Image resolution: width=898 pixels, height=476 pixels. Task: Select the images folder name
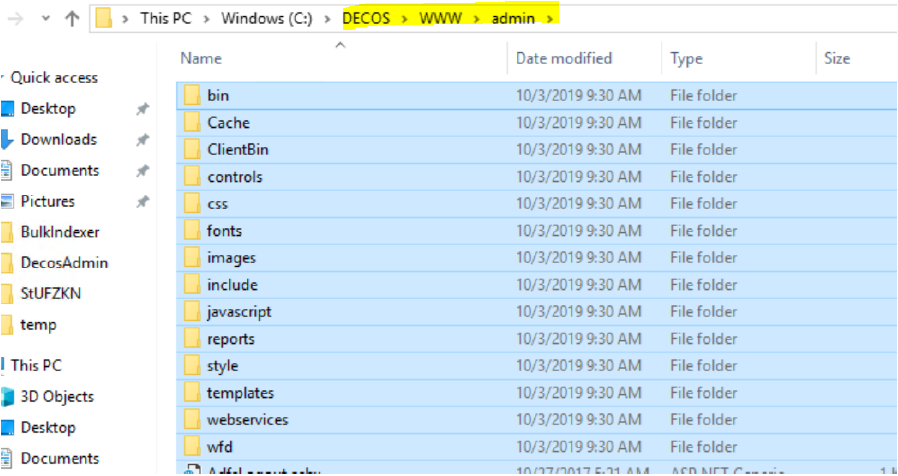[x=231, y=258]
